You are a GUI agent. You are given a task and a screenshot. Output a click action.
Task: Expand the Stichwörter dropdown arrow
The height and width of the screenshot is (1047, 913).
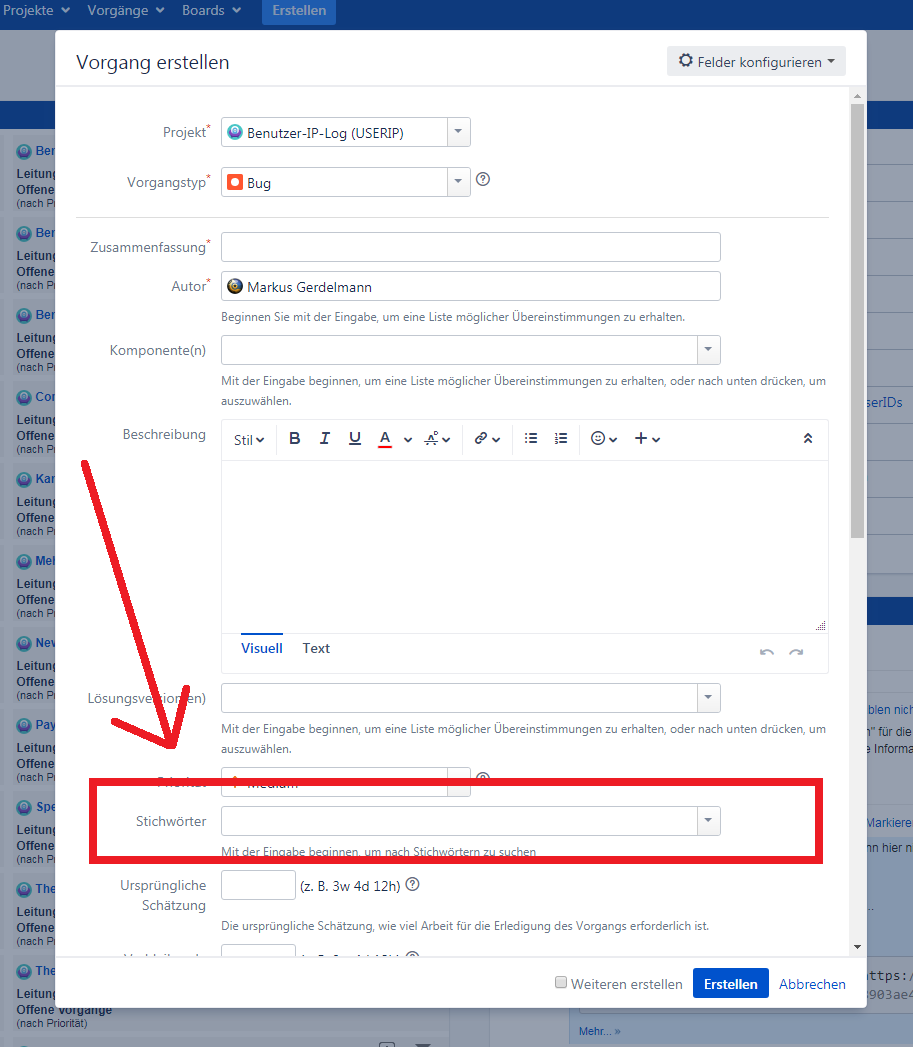point(708,821)
